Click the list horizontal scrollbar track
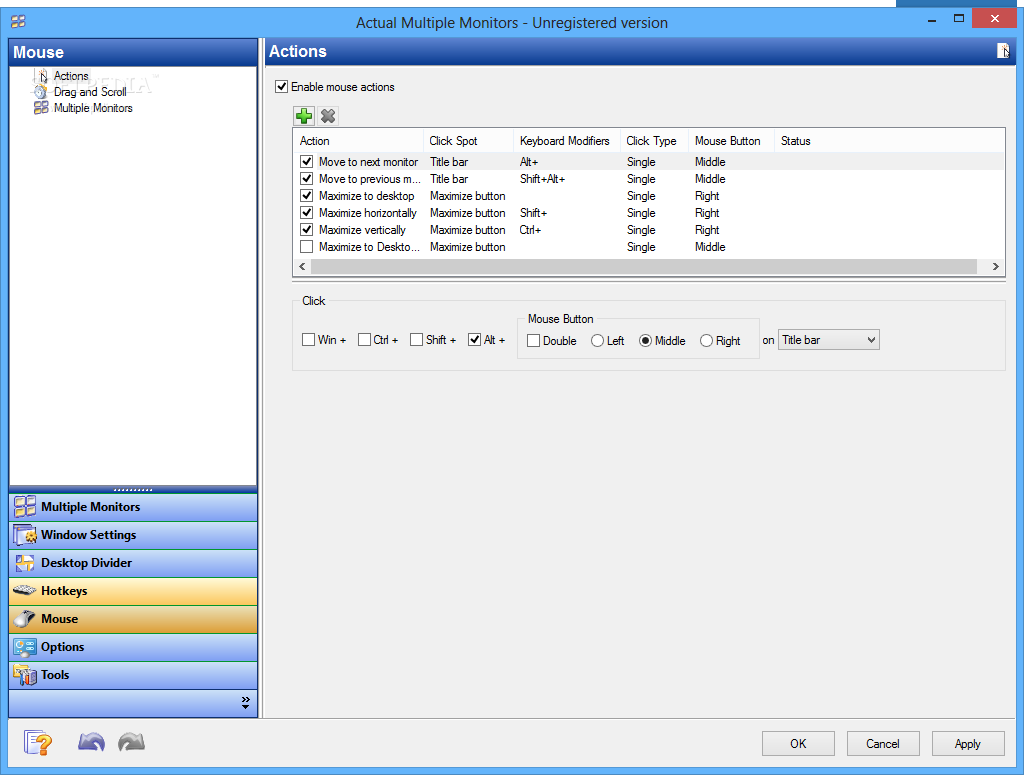The width and height of the screenshot is (1024, 775). coord(644,266)
